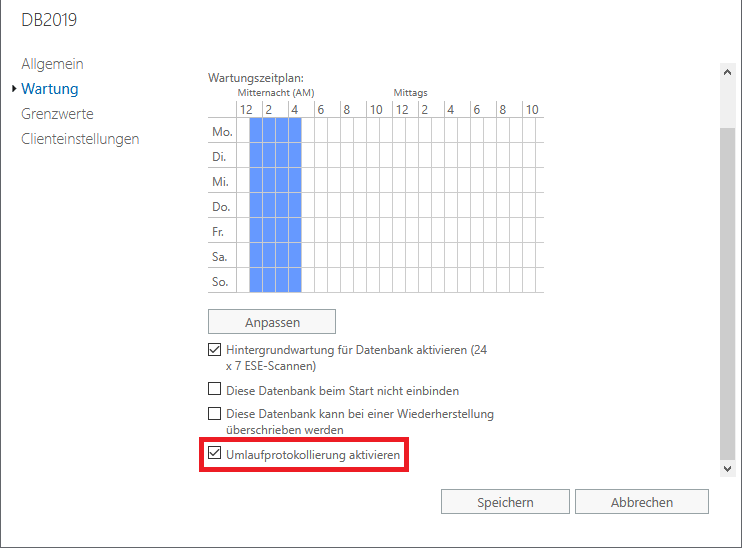Select Wartung in the left navigation

tap(49, 89)
